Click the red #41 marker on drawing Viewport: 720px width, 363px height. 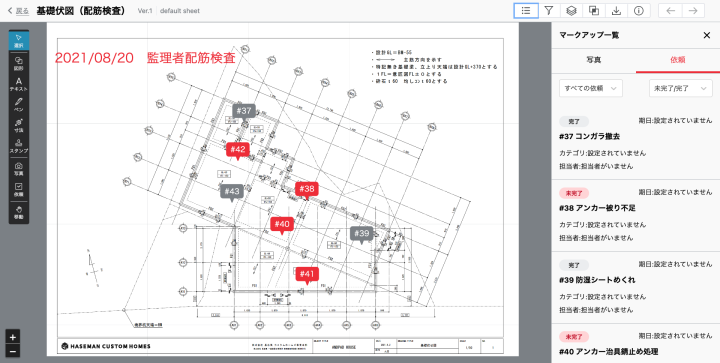[x=307, y=274]
